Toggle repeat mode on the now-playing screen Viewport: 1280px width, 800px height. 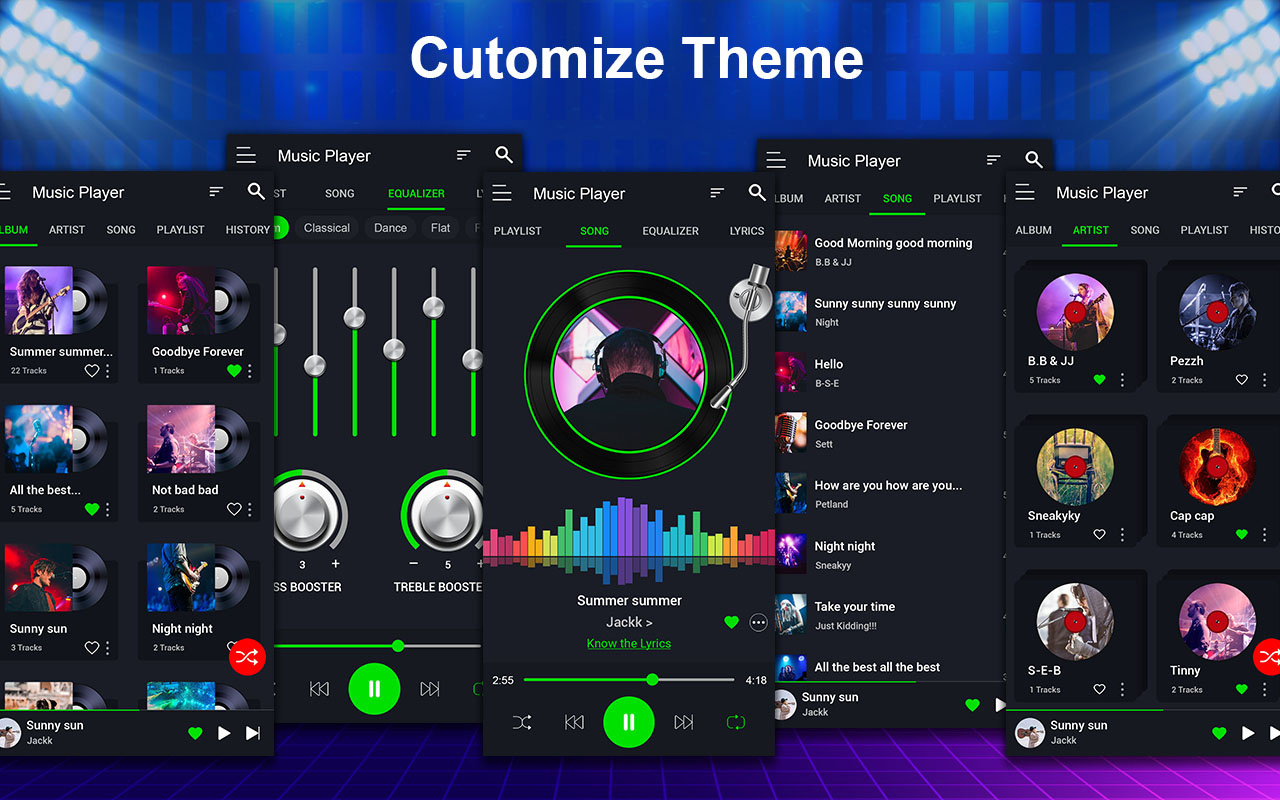pyautogui.click(x=736, y=722)
